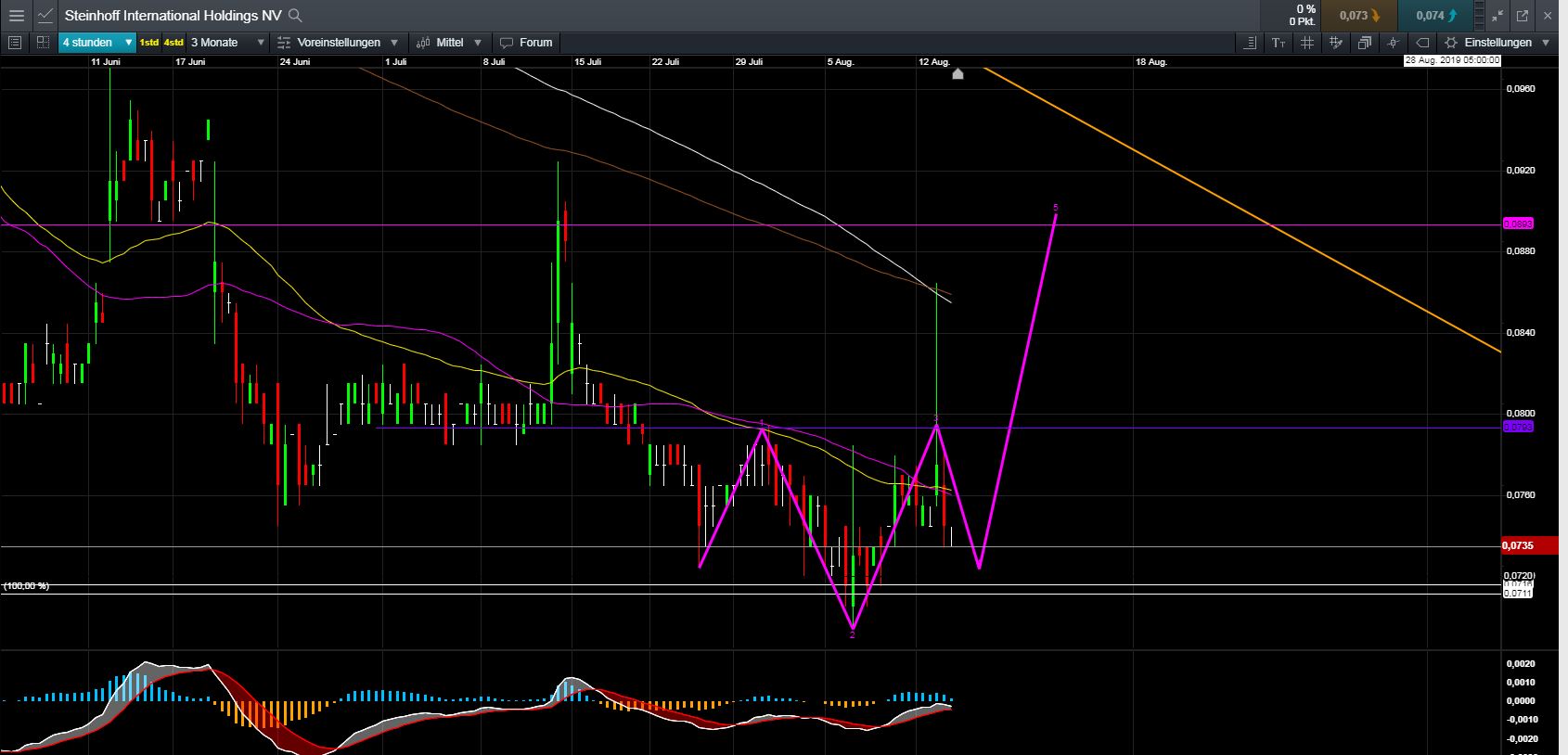
Task: Open the Forum link
Action: tap(536, 43)
